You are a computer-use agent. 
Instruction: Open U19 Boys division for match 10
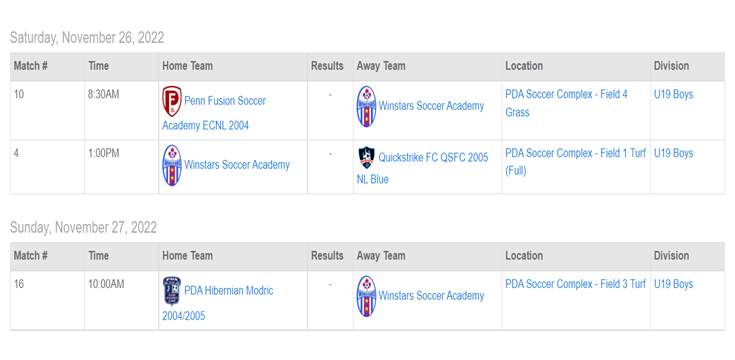coord(674,94)
